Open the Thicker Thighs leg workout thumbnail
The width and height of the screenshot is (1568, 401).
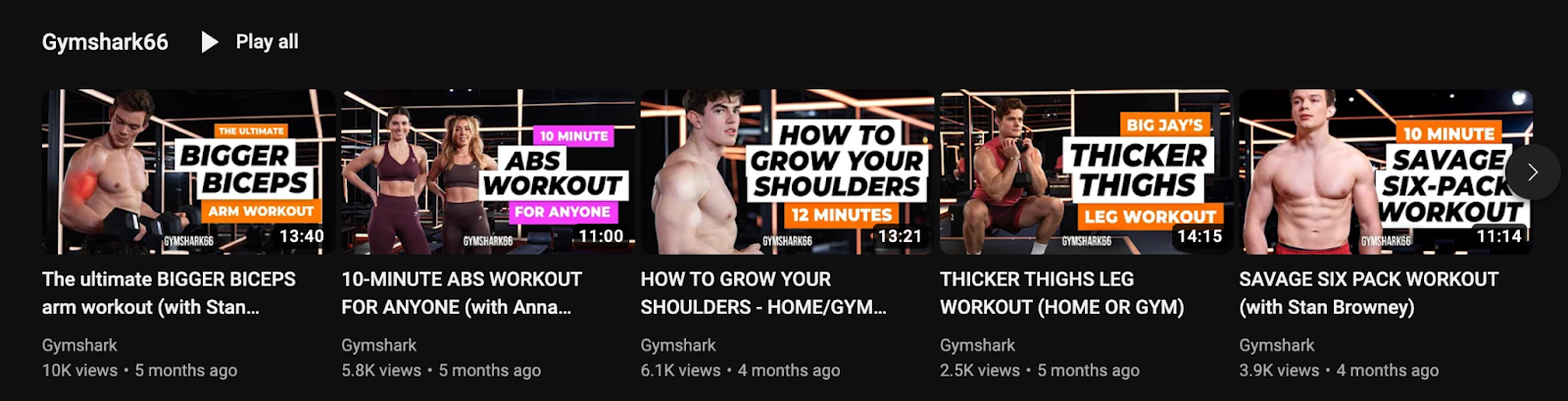click(x=1086, y=172)
